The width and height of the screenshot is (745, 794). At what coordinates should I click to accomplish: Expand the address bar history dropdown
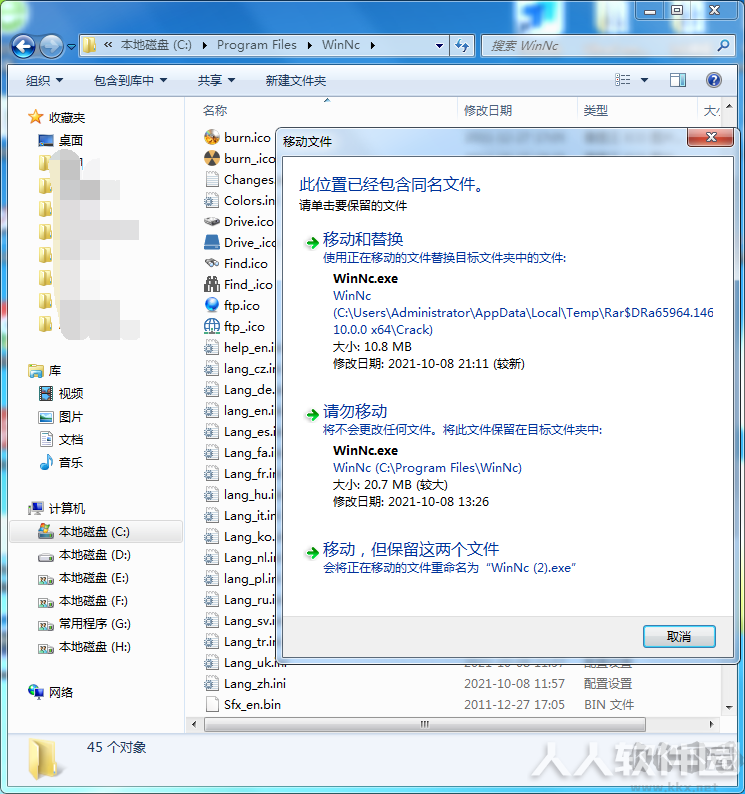(x=439, y=46)
